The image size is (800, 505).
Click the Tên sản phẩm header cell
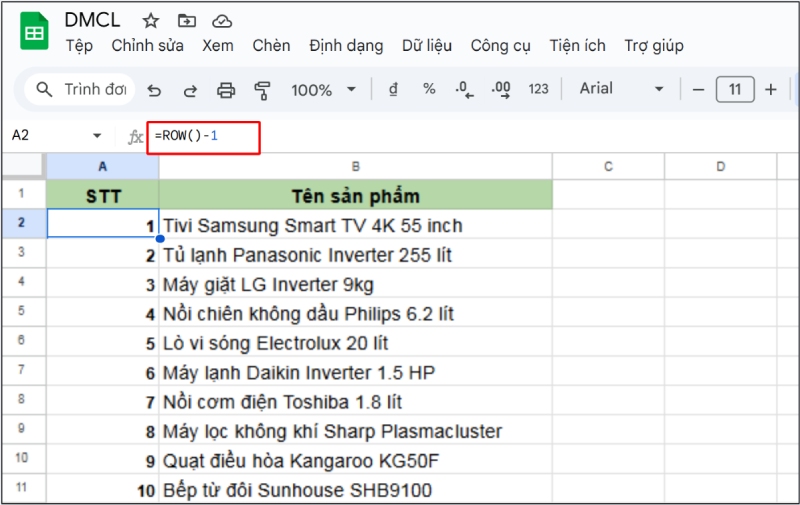tap(356, 195)
